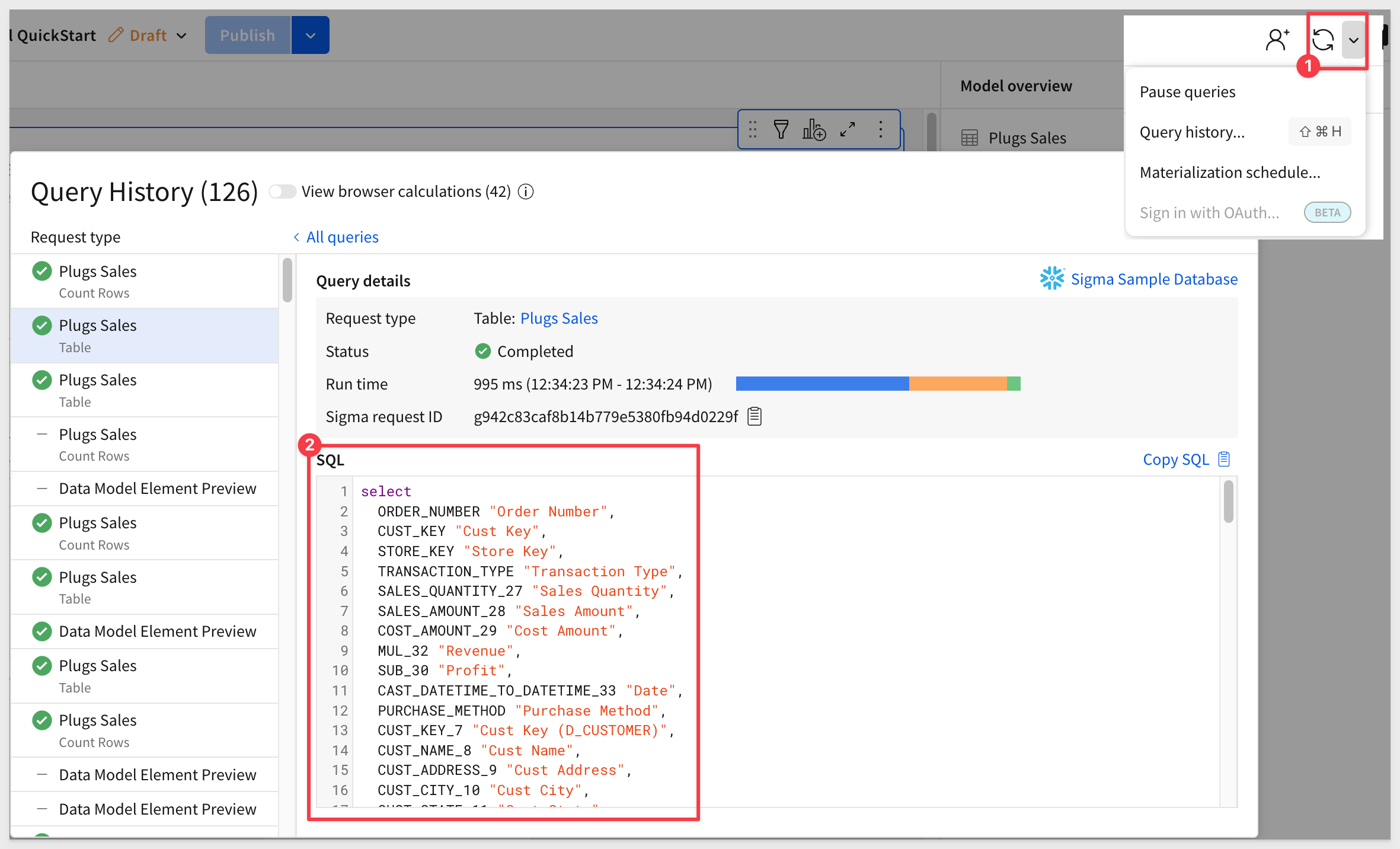Screen dimensions: 1400x849
Task: Click the drag handle icon in element toolbar
Action: [x=752, y=129]
